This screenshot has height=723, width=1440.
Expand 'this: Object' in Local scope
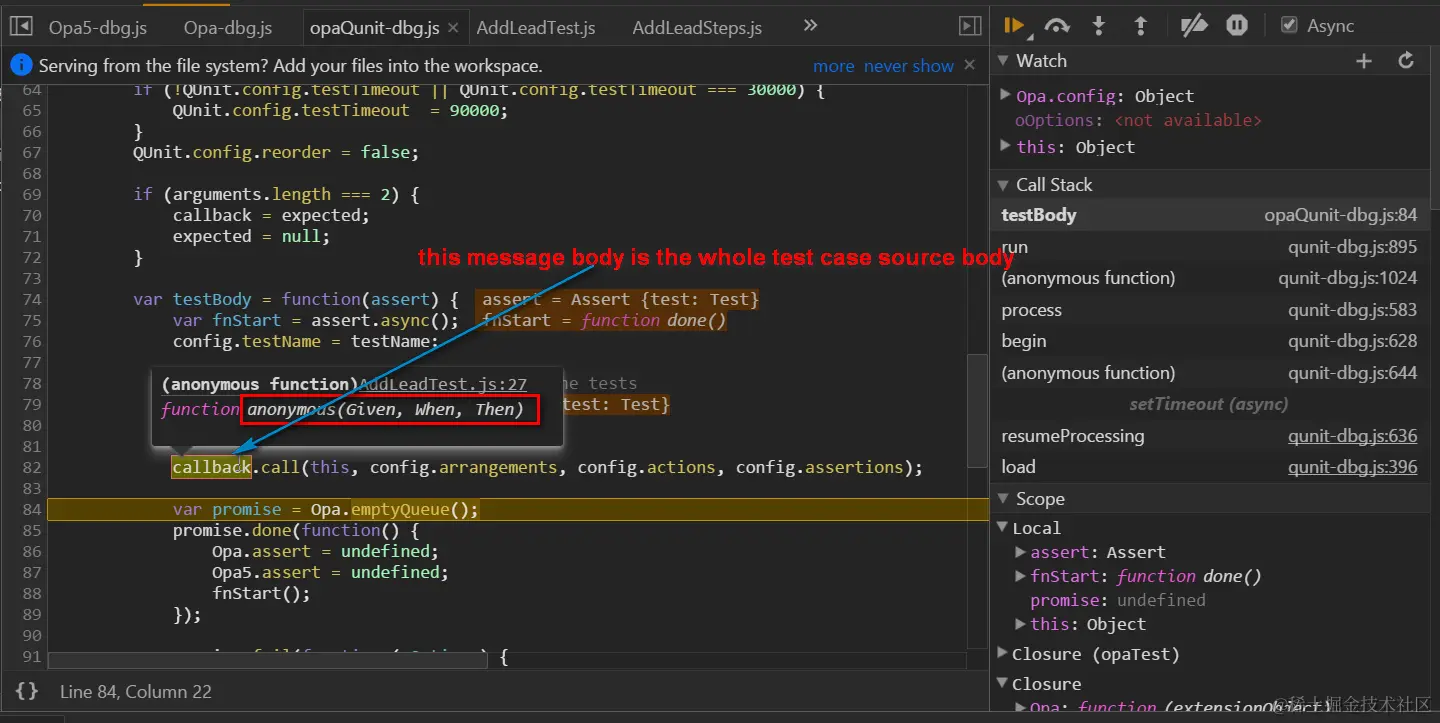pos(1020,624)
